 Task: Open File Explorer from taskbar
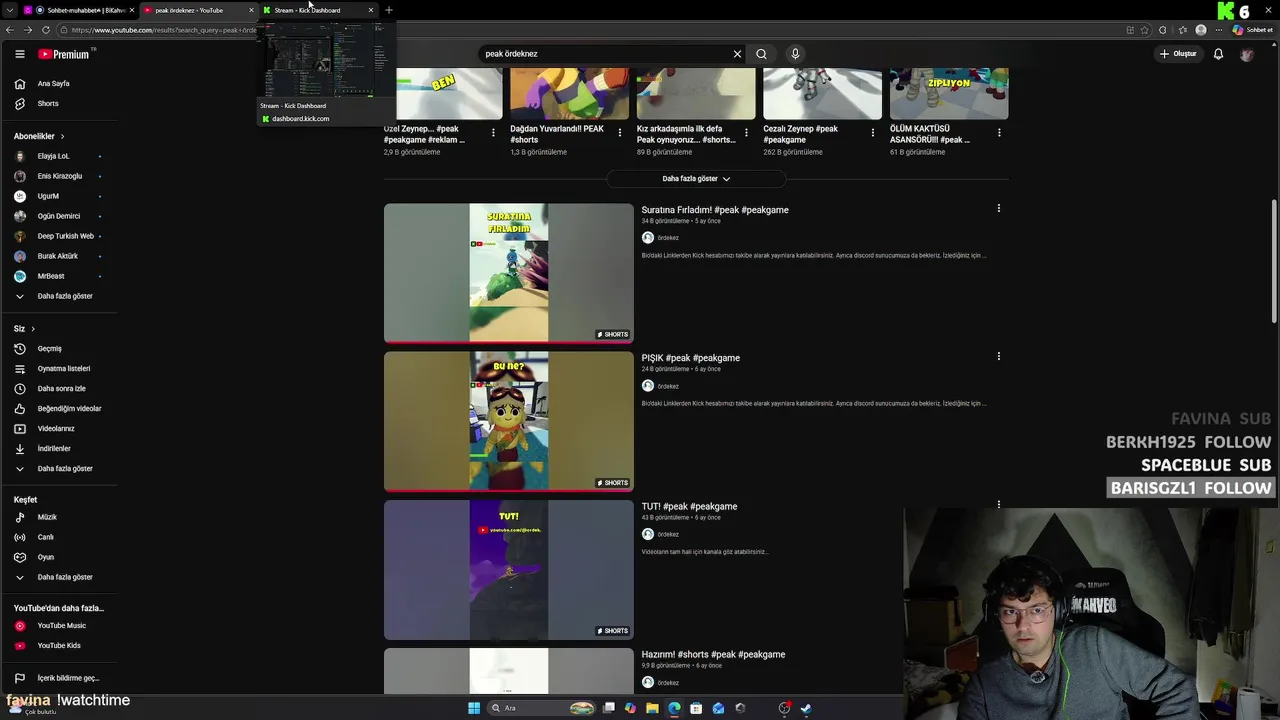[652, 708]
